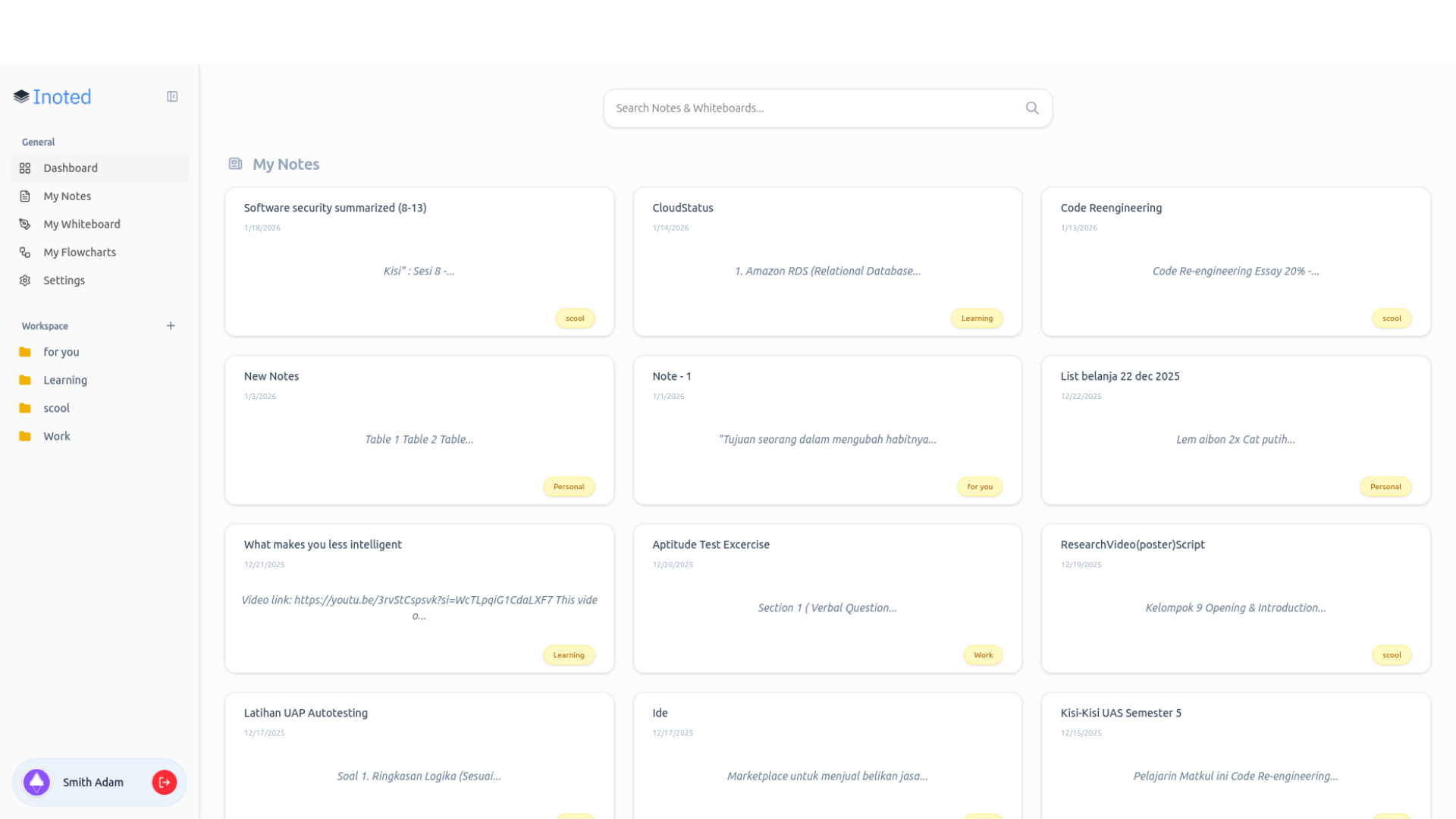Click the logout icon beside Smith Adam

[164, 782]
